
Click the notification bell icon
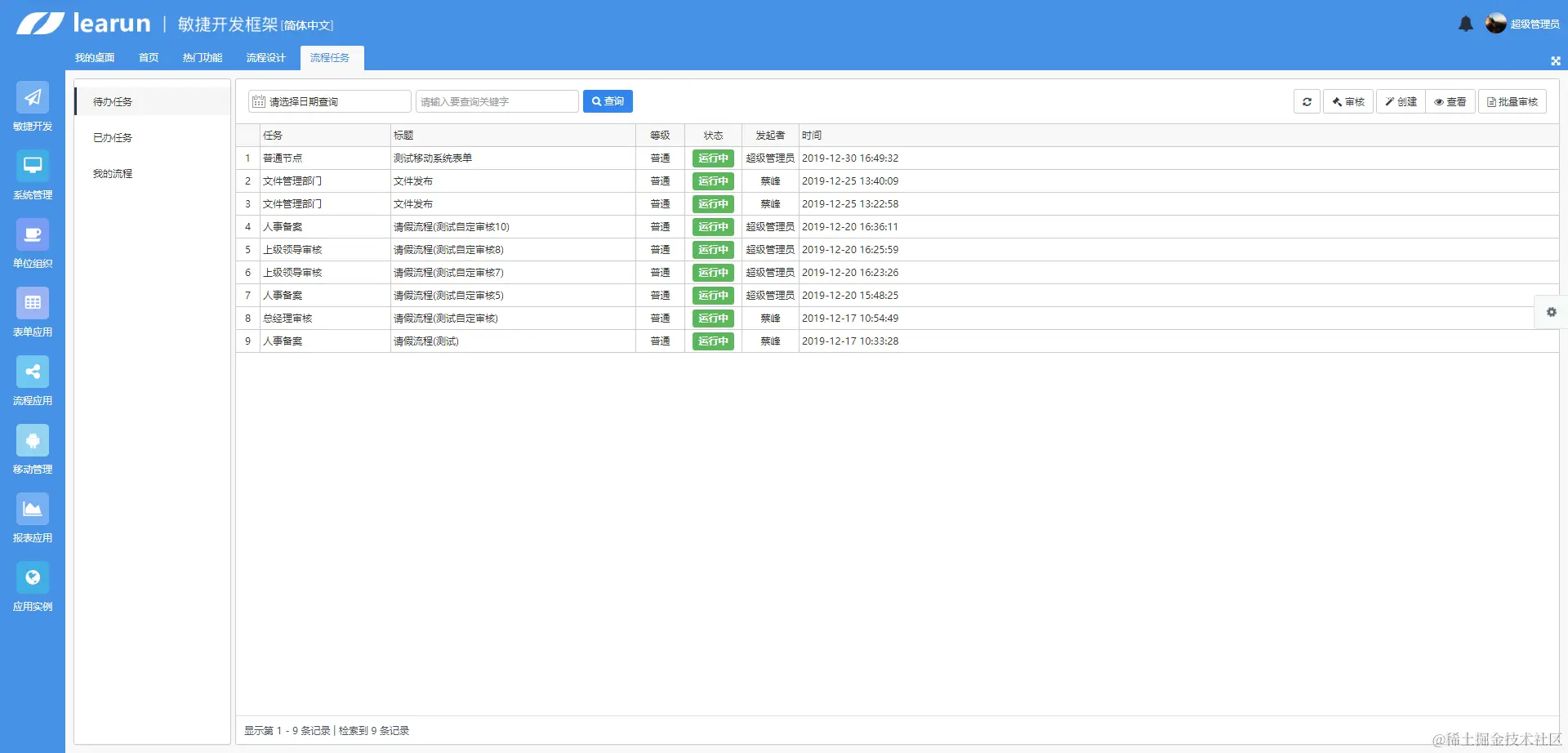1466,24
